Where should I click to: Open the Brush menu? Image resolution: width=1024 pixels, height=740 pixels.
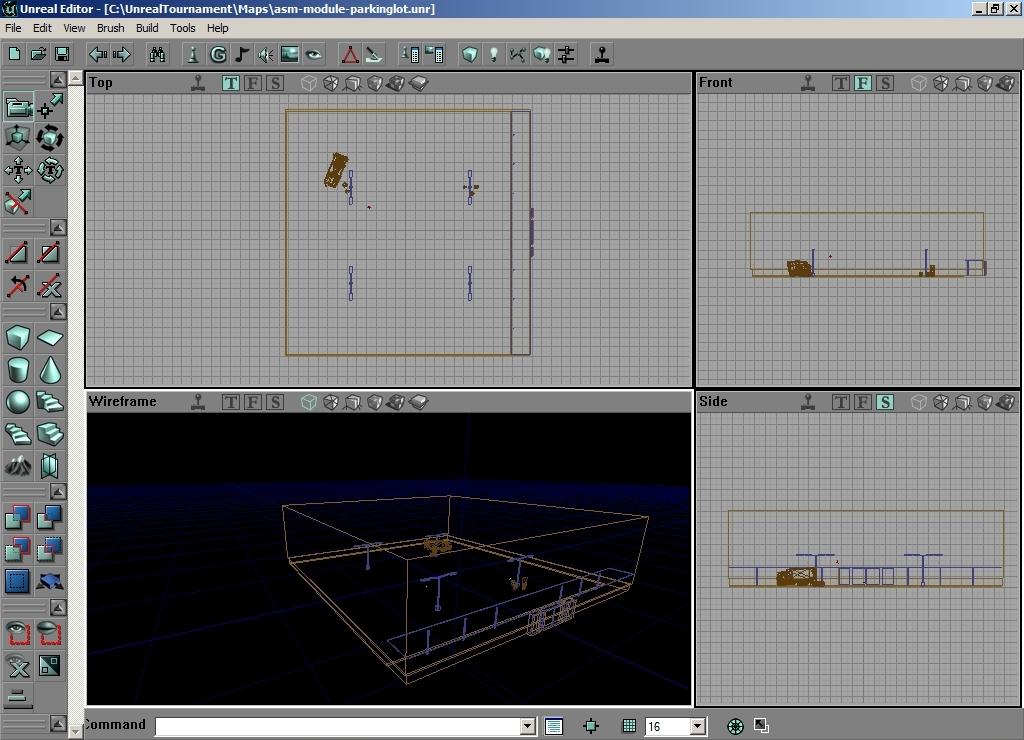110,28
